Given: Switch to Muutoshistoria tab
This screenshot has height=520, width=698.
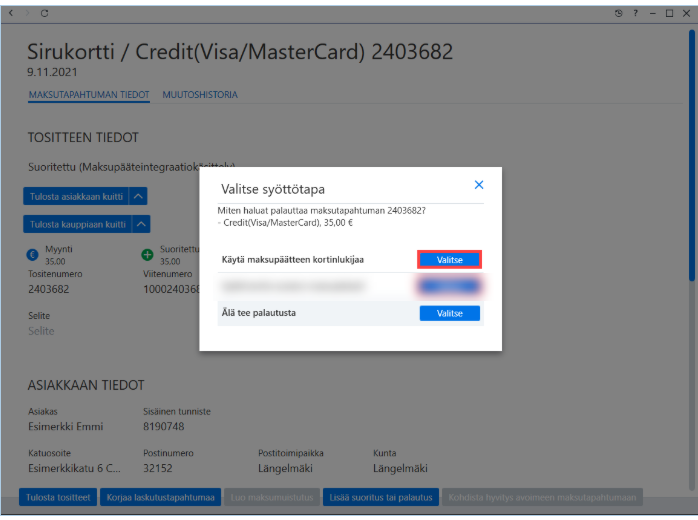Looking at the screenshot, I should click(200, 95).
